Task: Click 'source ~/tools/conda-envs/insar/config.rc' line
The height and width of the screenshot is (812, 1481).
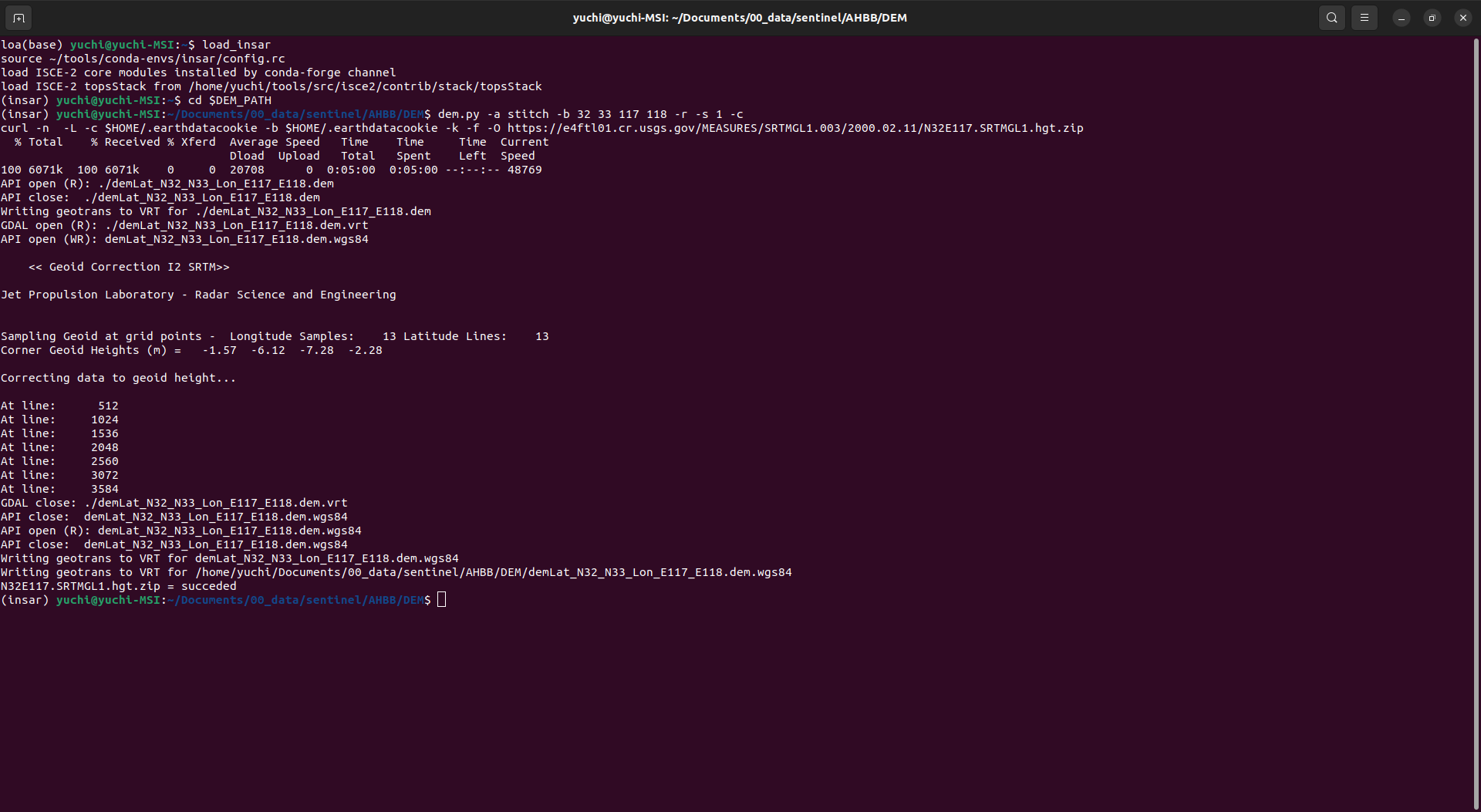Action: pyautogui.click(x=143, y=59)
